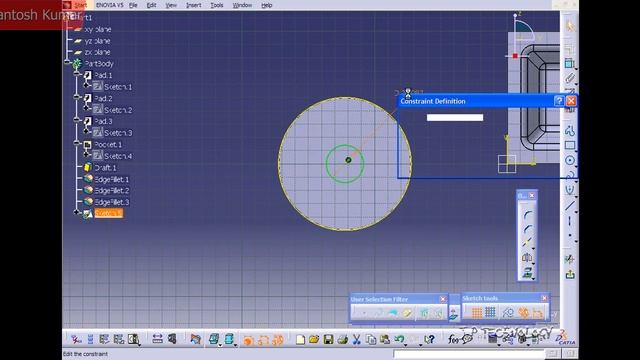Select the zx plane in the tree
This screenshot has width=640, height=360.
pos(97,52)
